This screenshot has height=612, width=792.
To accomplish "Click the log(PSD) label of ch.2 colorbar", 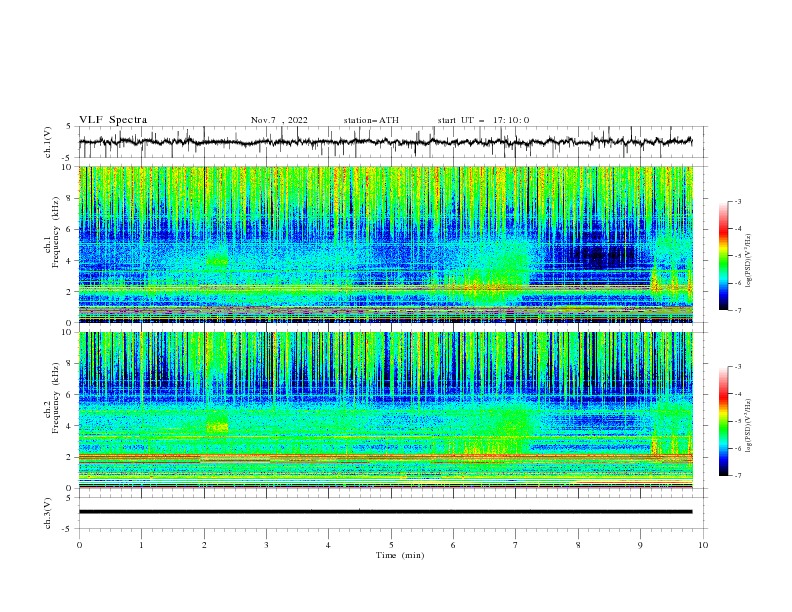I will (x=749, y=425).
